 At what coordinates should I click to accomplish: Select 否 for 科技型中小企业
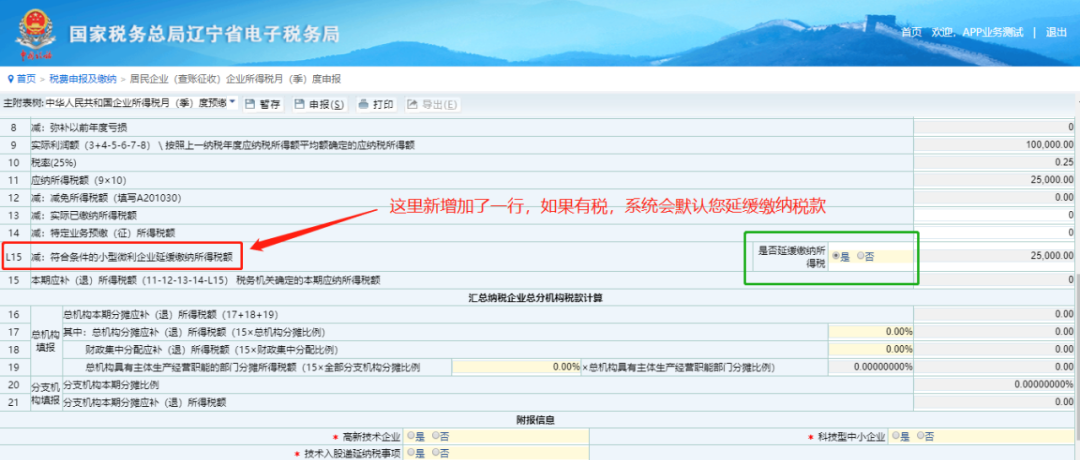pyautogui.click(x=920, y=436)
